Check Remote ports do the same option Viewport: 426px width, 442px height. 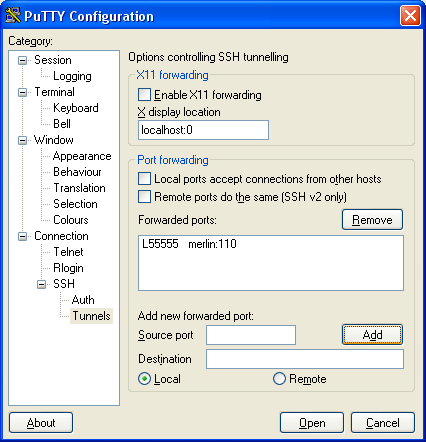(144, 197)
